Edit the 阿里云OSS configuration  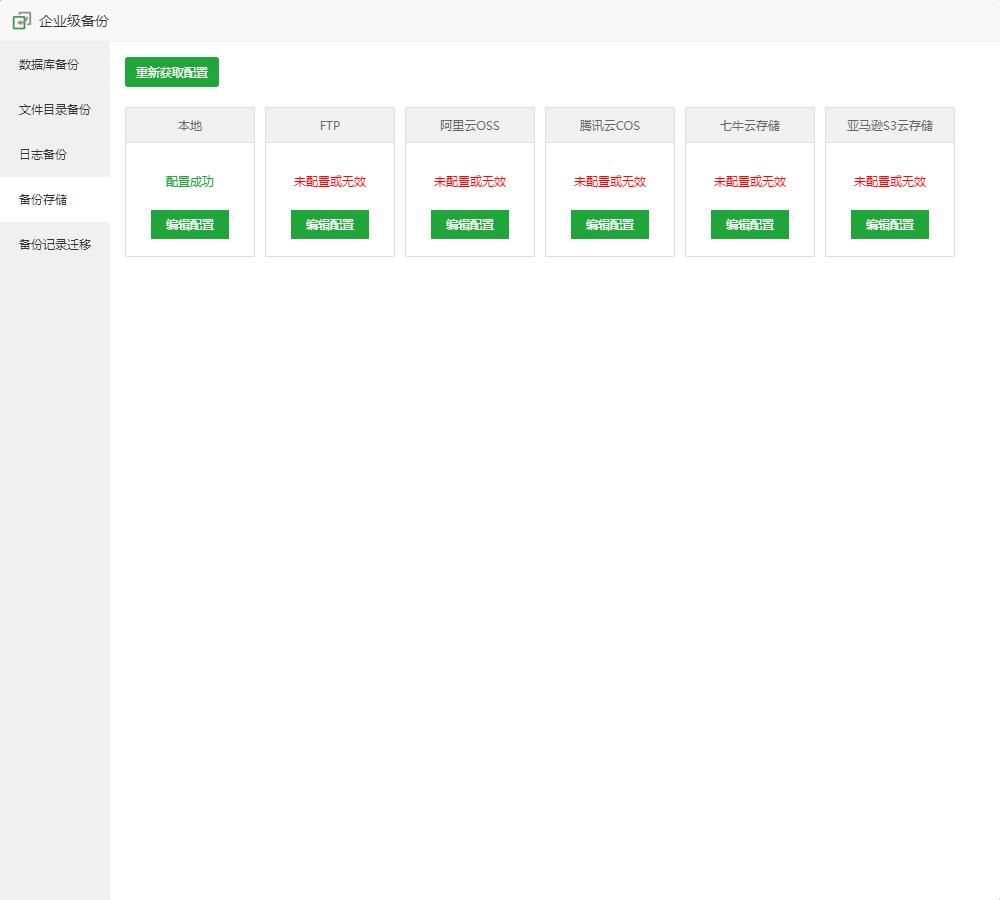470,225
